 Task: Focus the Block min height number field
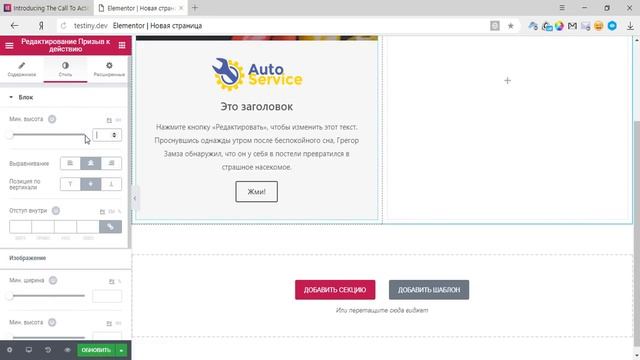click(x=107, y=135)
